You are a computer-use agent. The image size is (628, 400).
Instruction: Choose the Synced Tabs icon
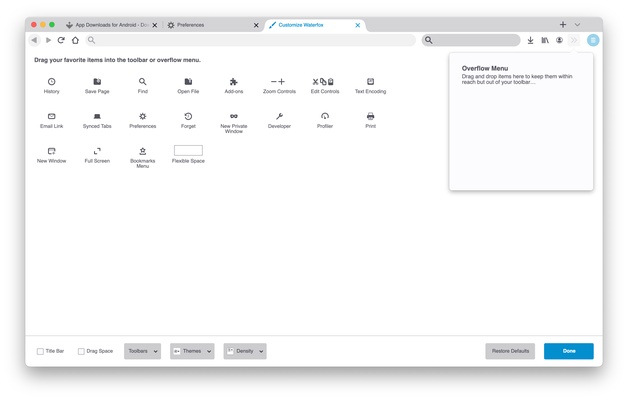coord(97,116)
